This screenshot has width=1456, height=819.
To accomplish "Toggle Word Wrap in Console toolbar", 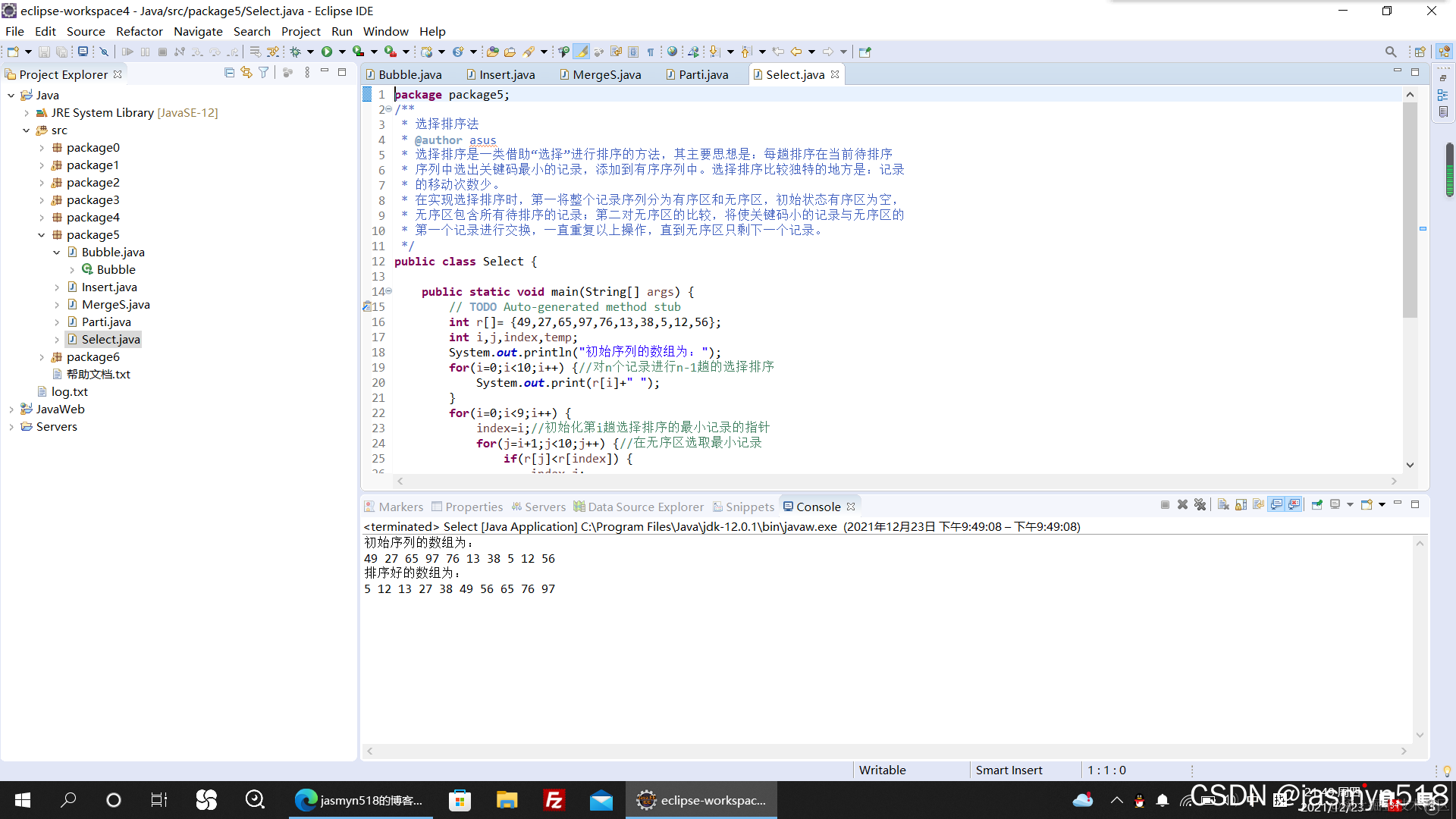I will [x=1258, y=505].
